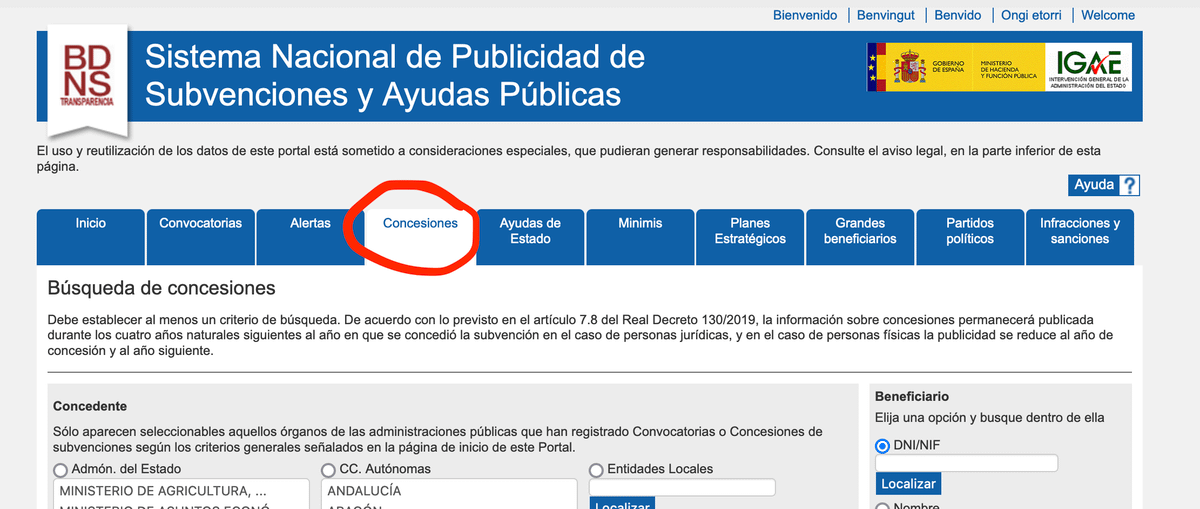
Task: Click the BDNS Transparencia logo
Action: pos(87,77)
